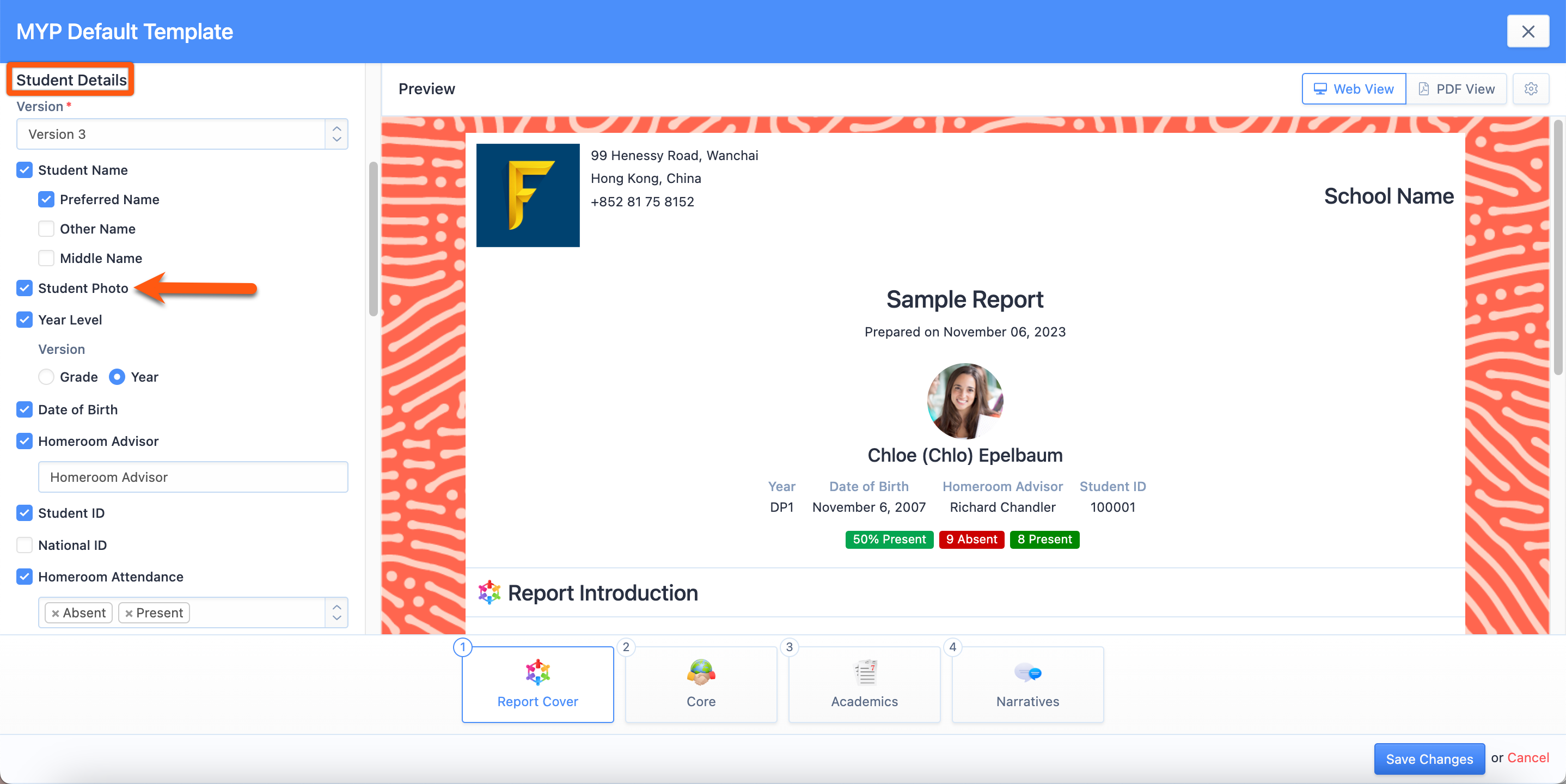The image size is (1566, 784).
Task: Select the Year radio option
Action: [117, 376]
